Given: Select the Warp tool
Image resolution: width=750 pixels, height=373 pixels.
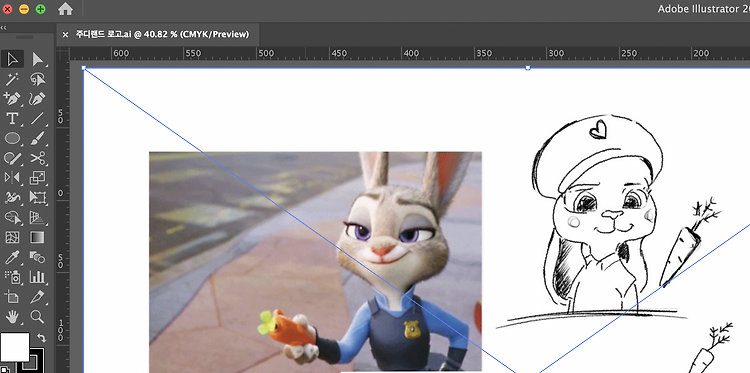Looking at the screenshot, I should 12,197.
